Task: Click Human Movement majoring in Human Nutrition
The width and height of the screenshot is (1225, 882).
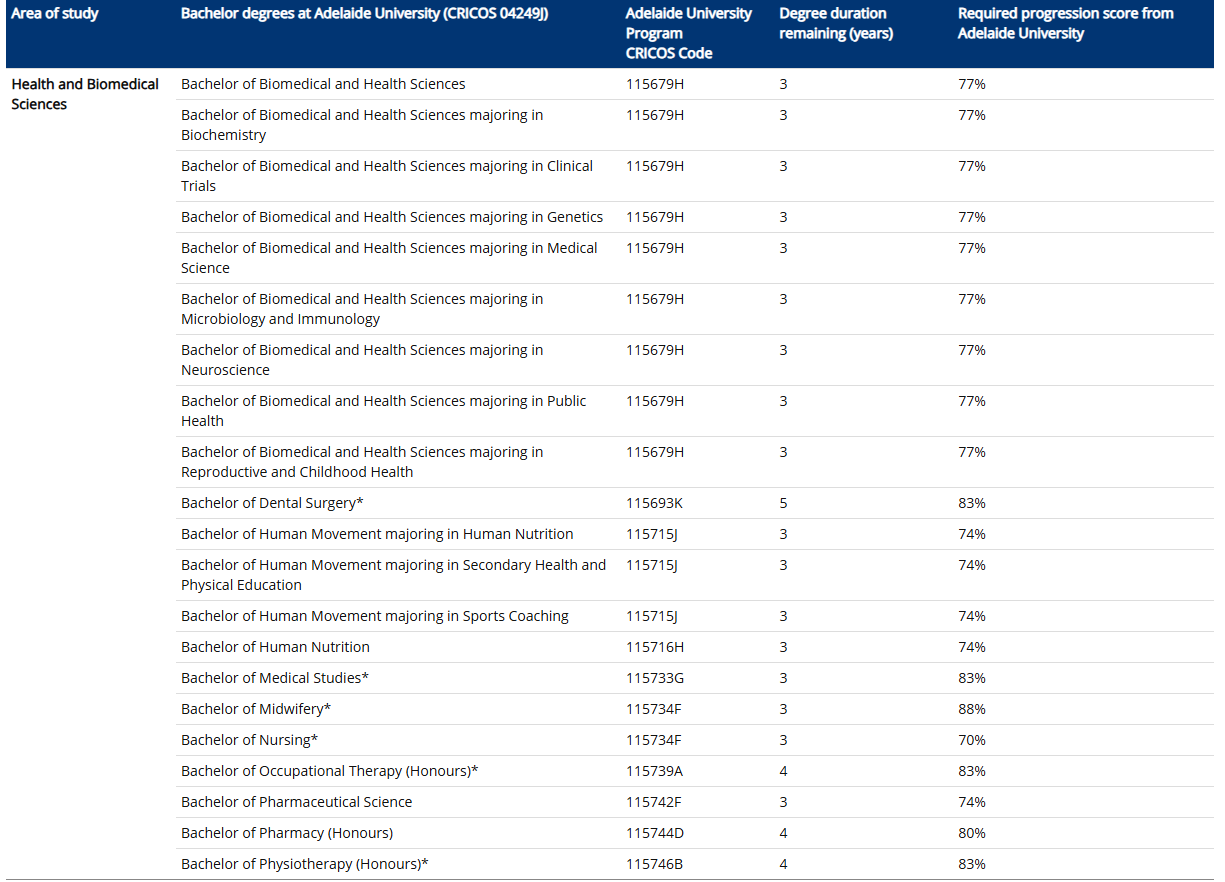Action: [x=377, y=534]
